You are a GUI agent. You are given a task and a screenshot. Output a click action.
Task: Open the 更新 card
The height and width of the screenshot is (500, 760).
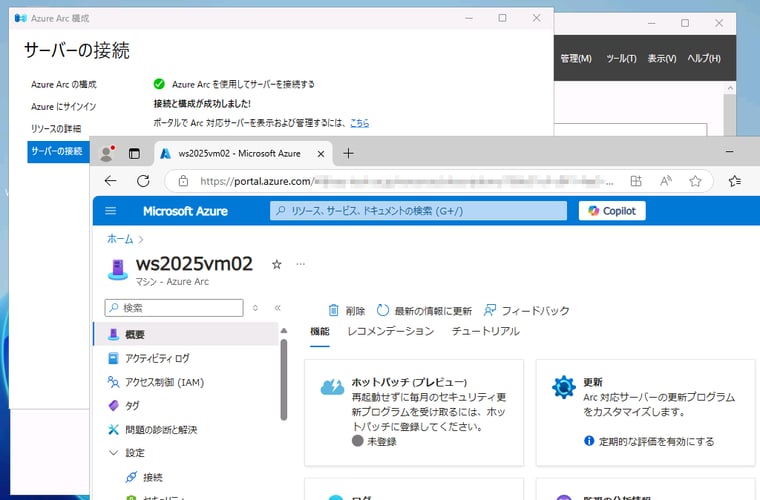tap(645, 413)
